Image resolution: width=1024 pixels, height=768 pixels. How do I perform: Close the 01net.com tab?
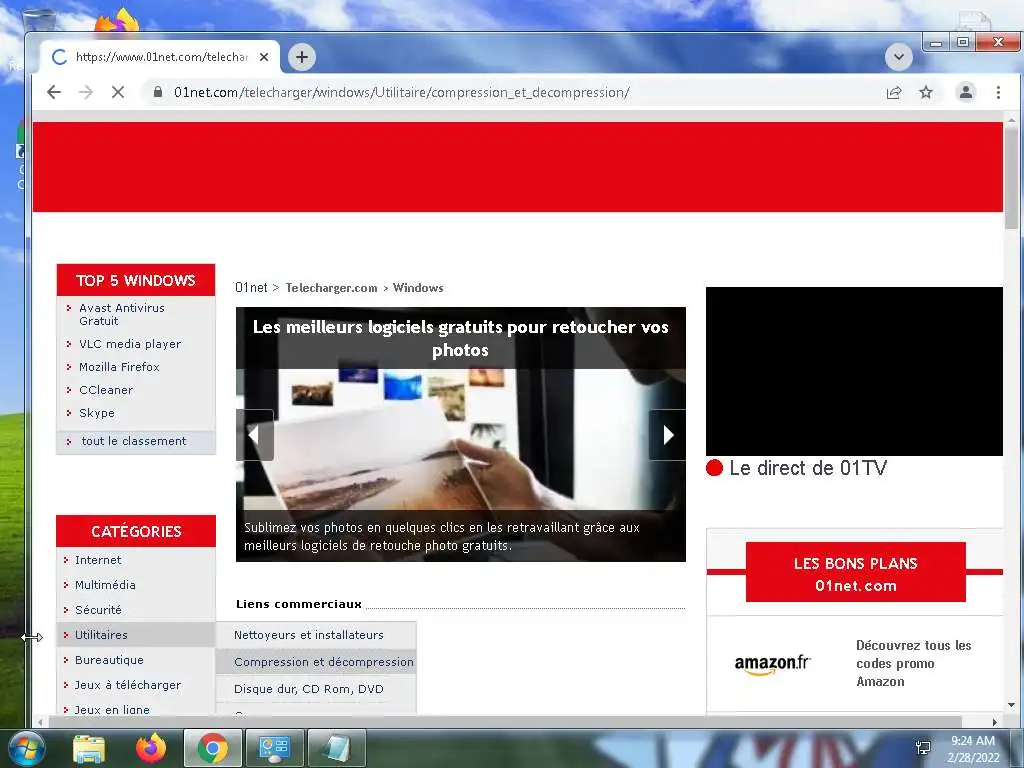click(264, 57)
